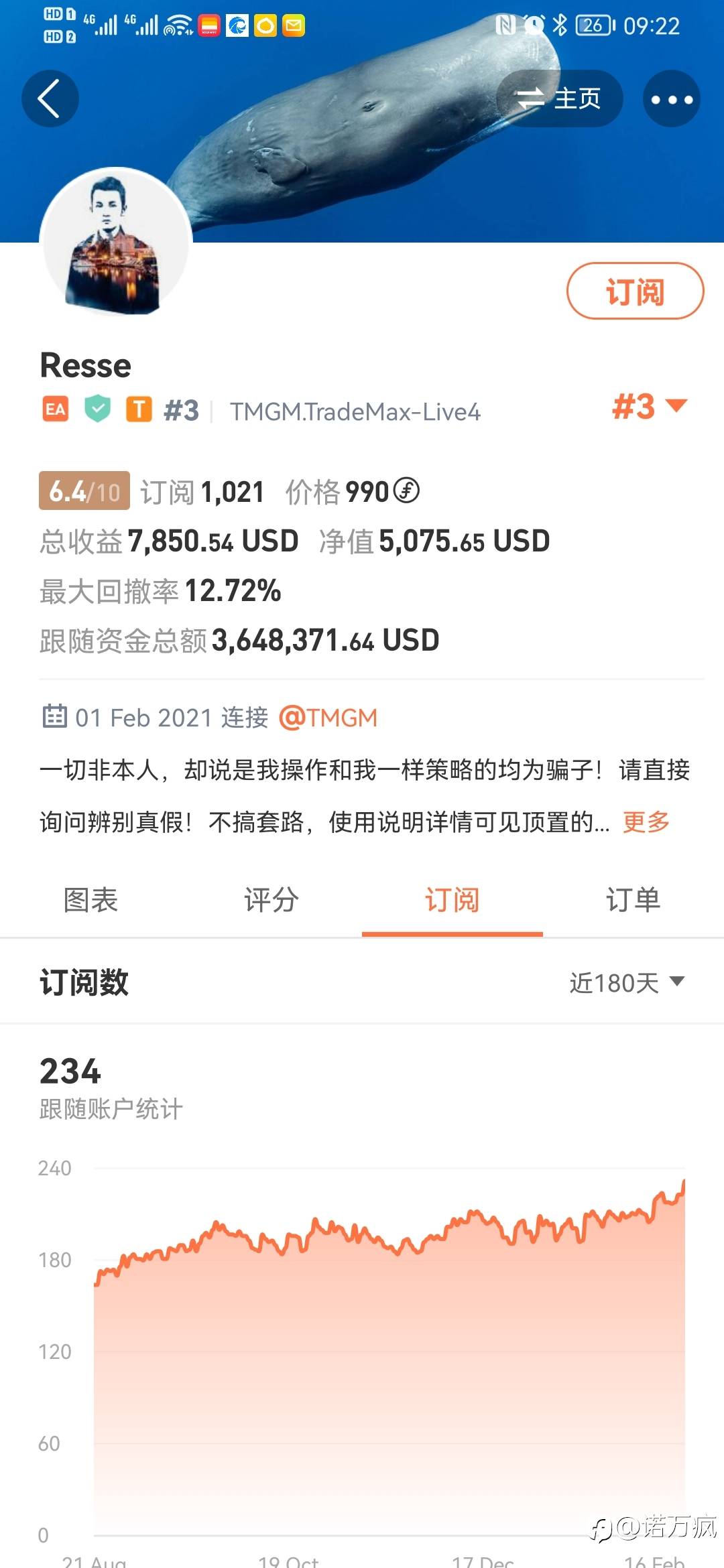Tap the green verified shield badge
Screen dimensions: 724x1568
point(97,409)
